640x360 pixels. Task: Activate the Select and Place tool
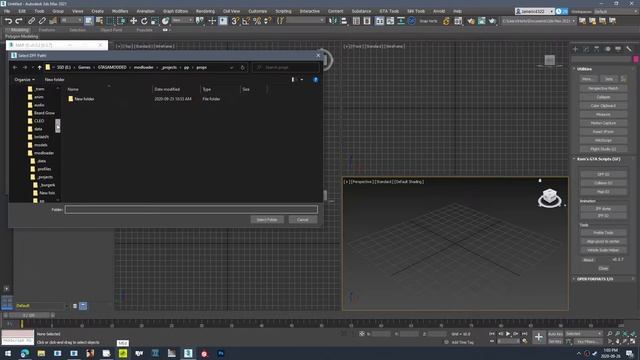click(x=165, y=21)
